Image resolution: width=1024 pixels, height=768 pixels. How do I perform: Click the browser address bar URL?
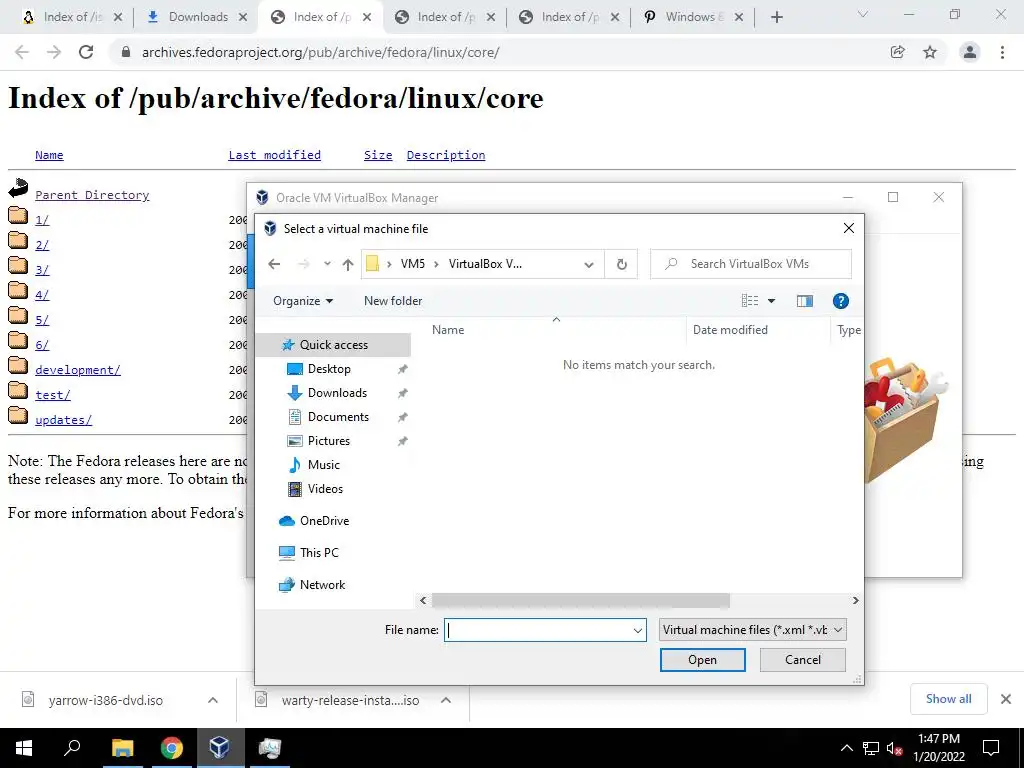click(x=320, y=52)
